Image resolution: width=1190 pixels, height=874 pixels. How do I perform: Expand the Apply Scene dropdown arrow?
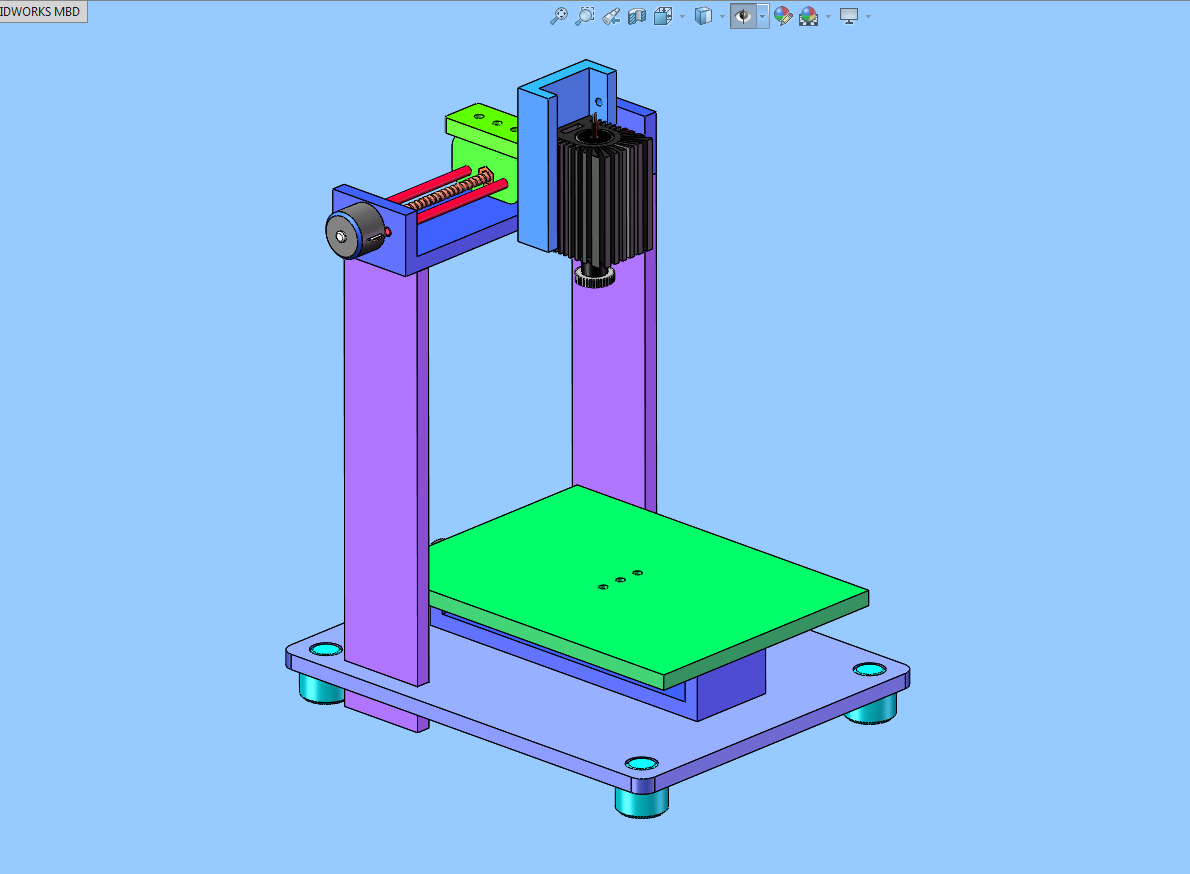828,16
